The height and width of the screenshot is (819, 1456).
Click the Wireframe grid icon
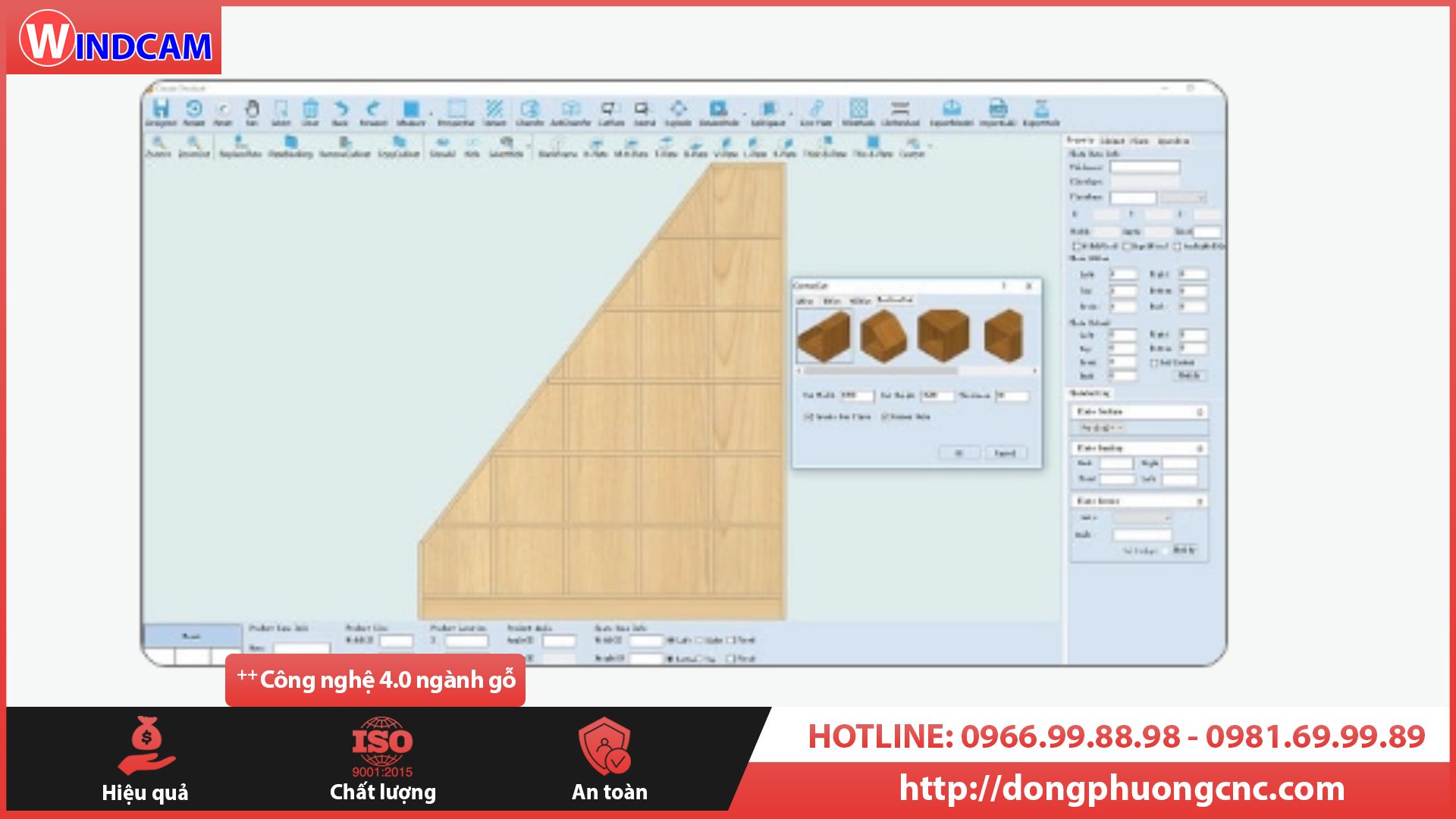tap(858, 108)
